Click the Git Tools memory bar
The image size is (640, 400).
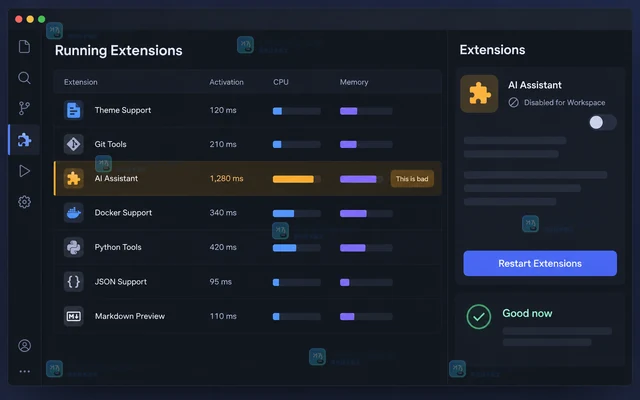pyautogui.click(x=366, y=144)
